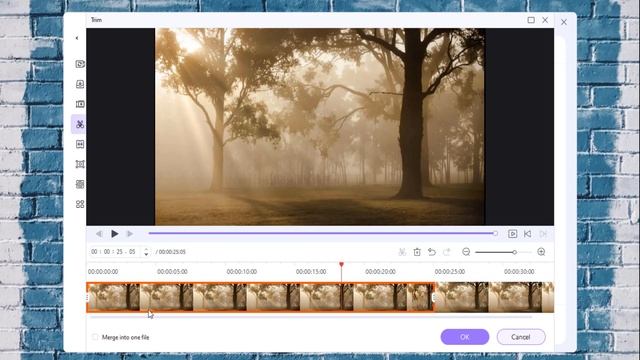Viewport: 640px width, 360px height.
Task: Maximize the Trim dialog window
Action: 531,20
